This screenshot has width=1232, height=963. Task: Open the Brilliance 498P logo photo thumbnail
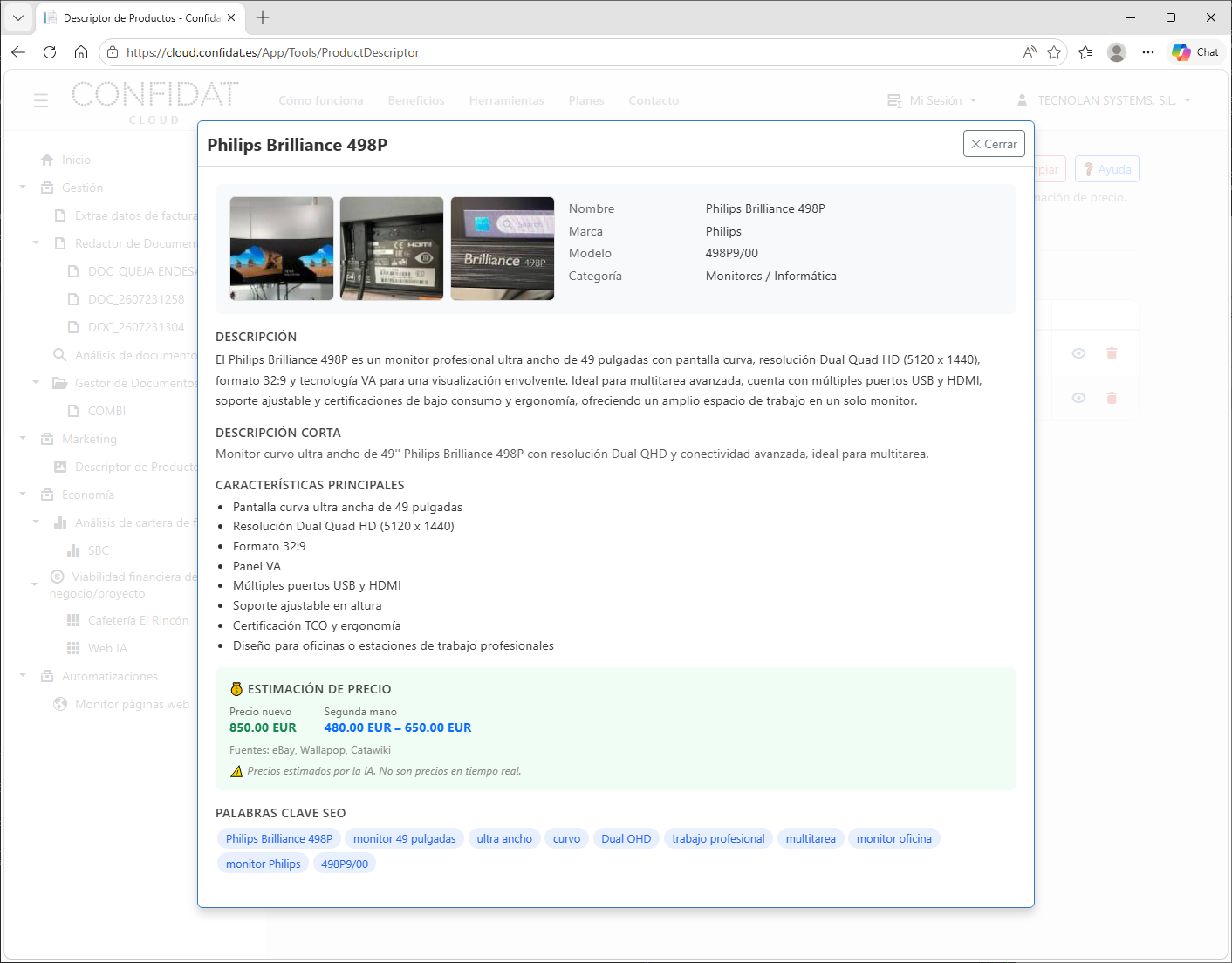(503, 249)
